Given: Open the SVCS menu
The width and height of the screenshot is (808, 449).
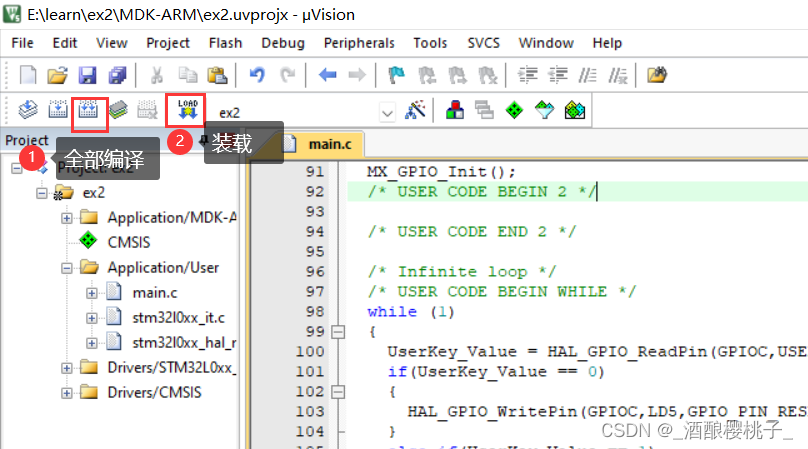Looking at the screenshot, I should (483, 43).
